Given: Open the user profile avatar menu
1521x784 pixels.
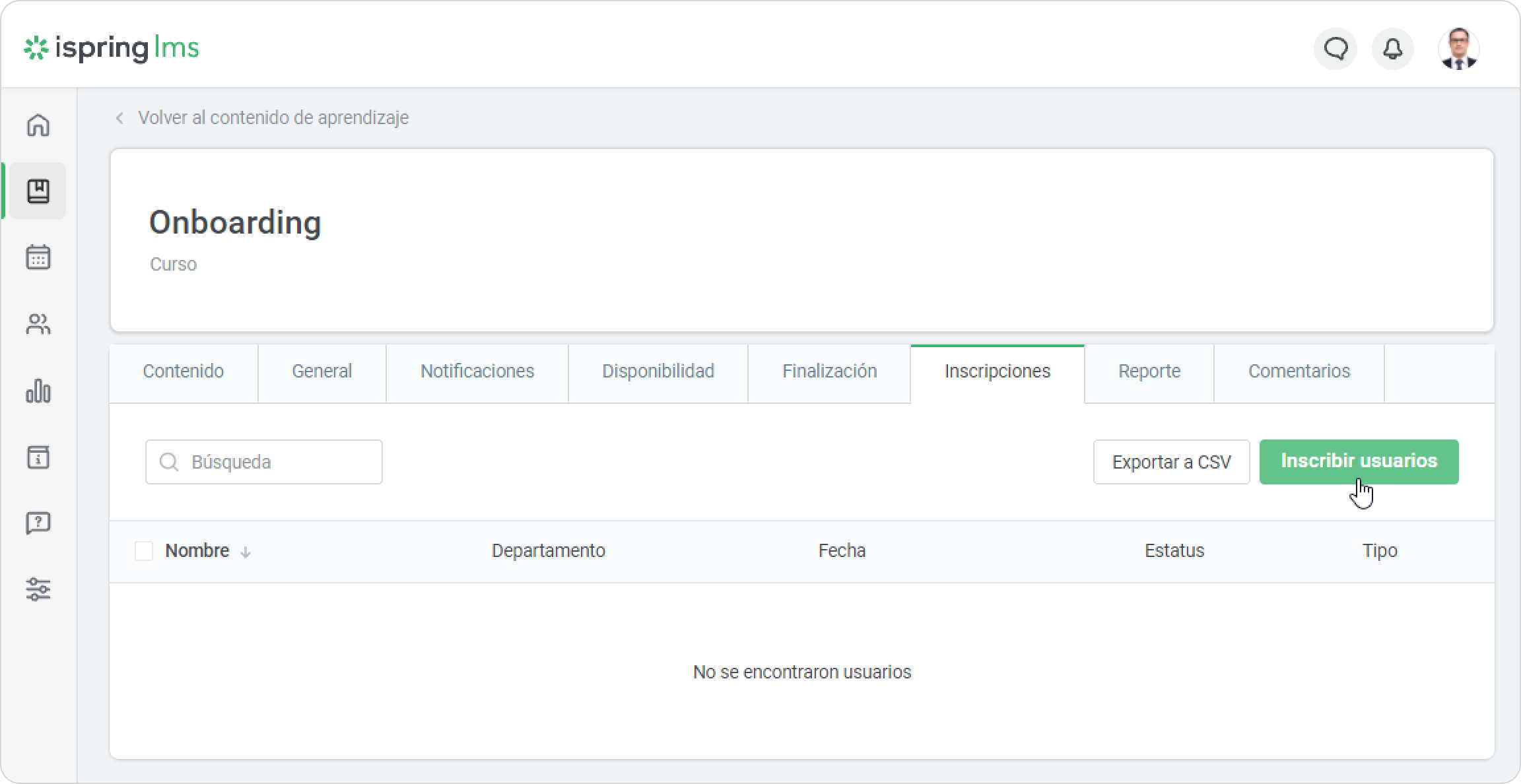Looking at the screenshot, I should [x=1458, y=49].
